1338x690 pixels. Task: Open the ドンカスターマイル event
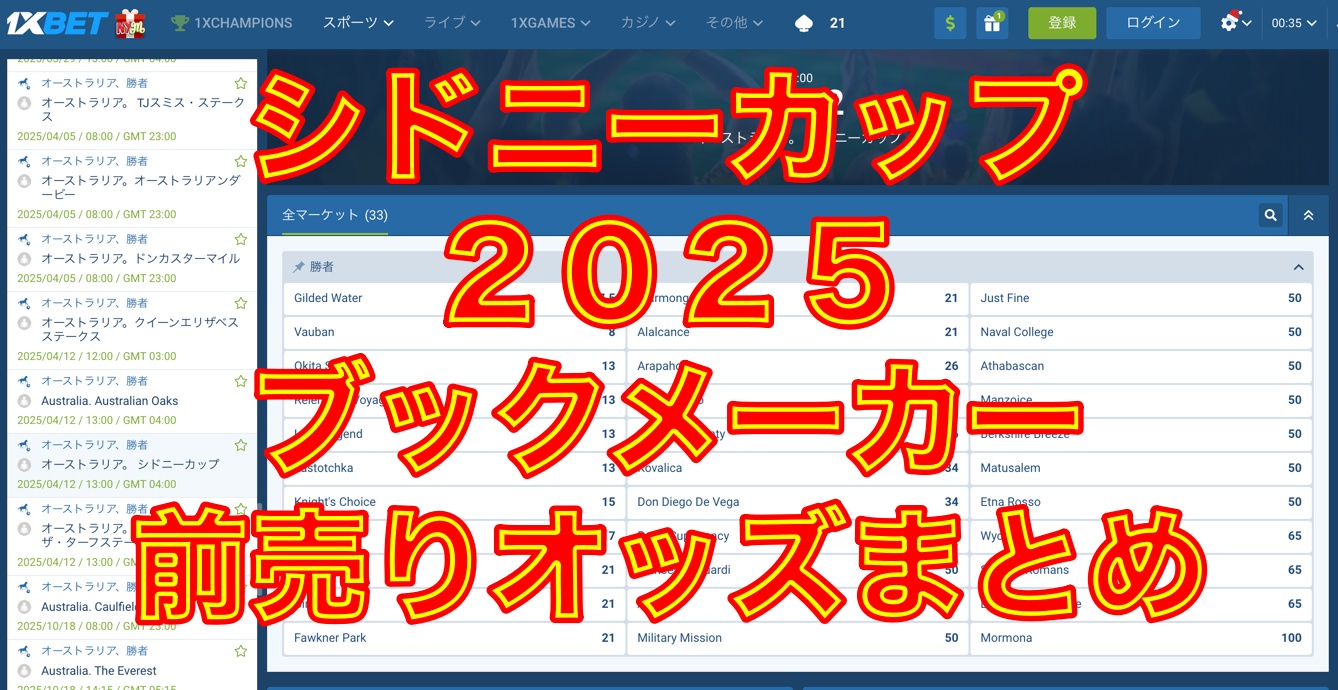tap(141, 258)
